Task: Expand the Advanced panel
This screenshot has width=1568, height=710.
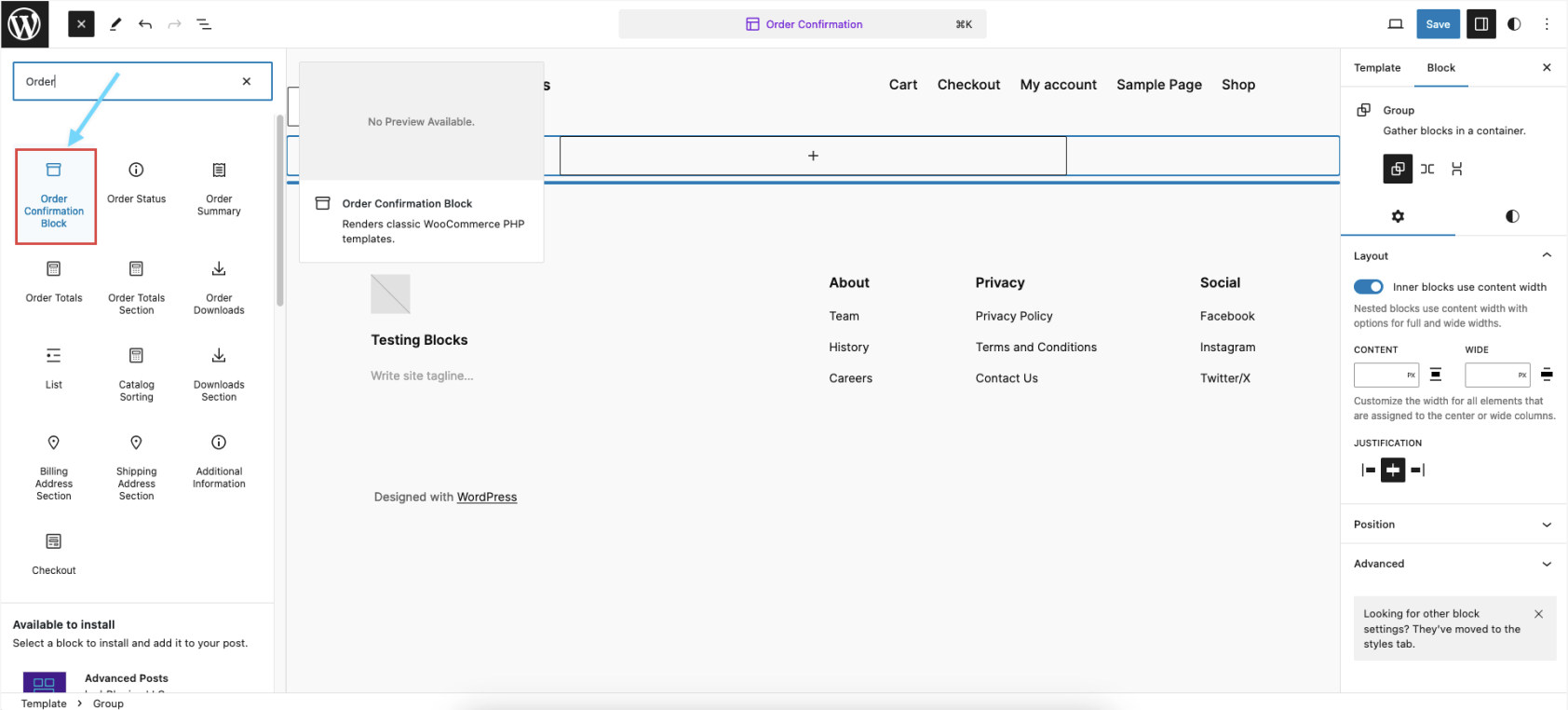Action: pos(1453,564)
